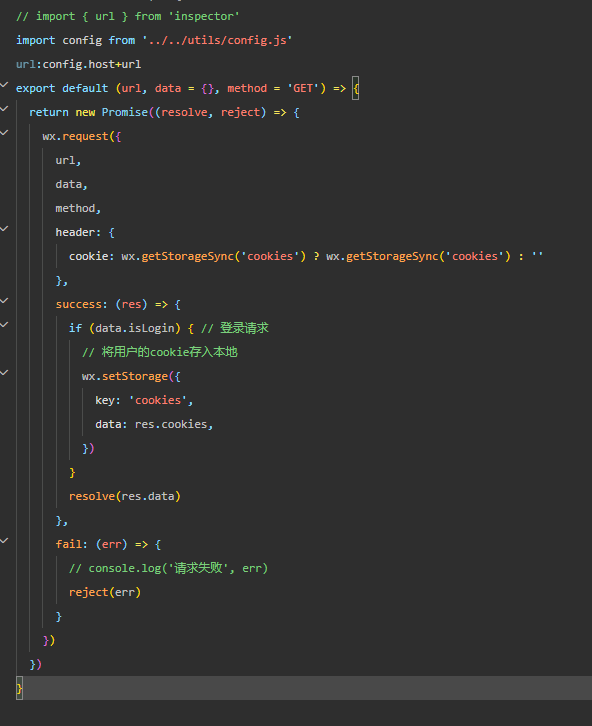
Task: Collapse the export default function fold arrow
Action: click(x=4, y=85)
